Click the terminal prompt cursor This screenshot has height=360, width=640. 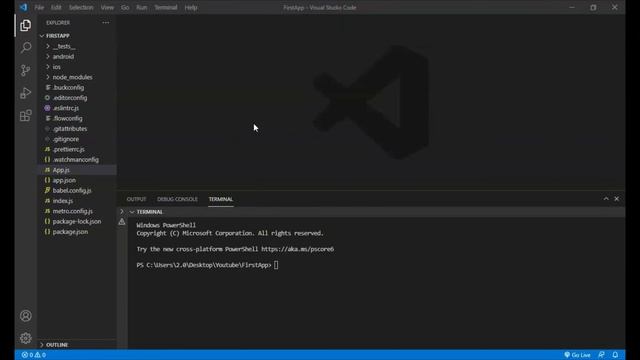[276, 265]
